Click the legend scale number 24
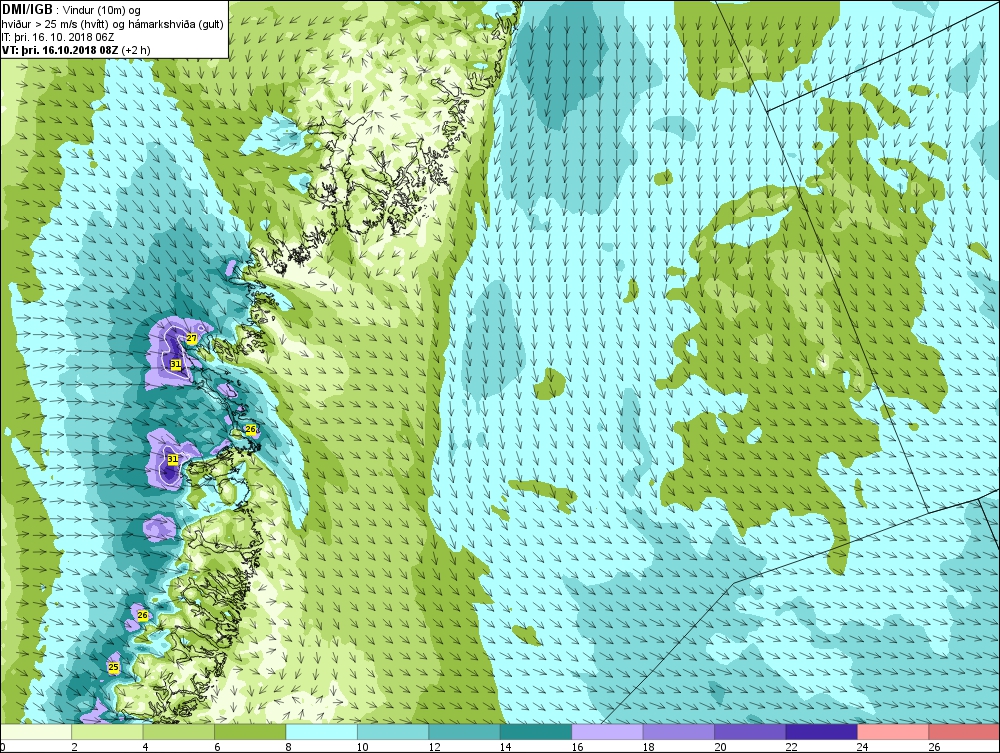 [862, 747]
